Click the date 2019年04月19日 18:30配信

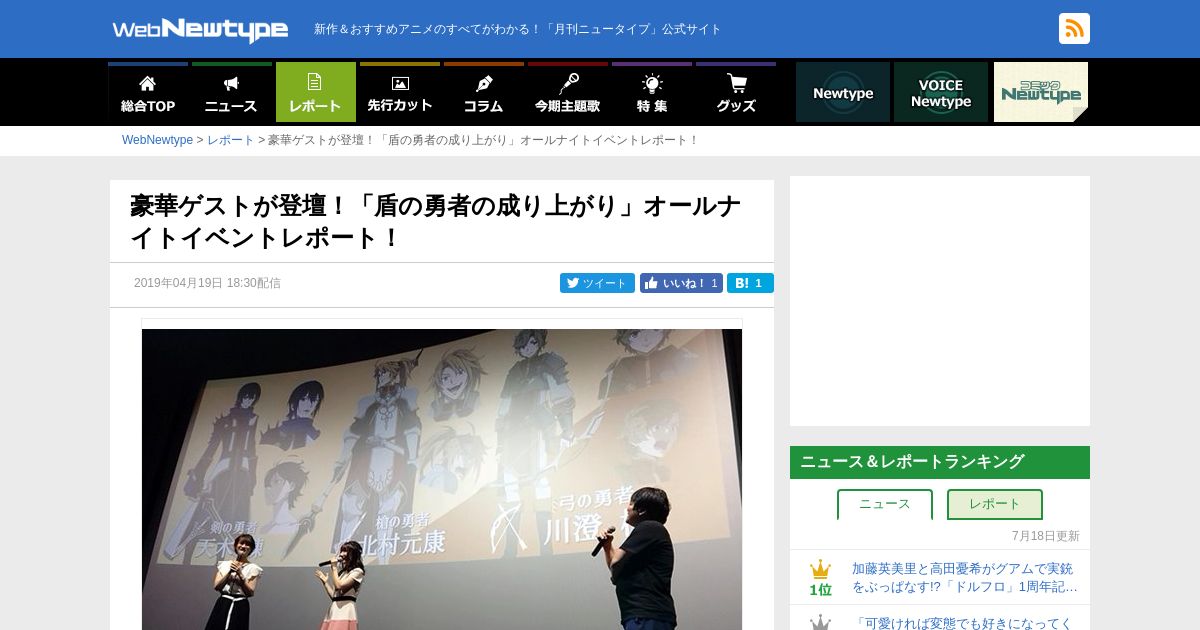click(x=207, y=283)
